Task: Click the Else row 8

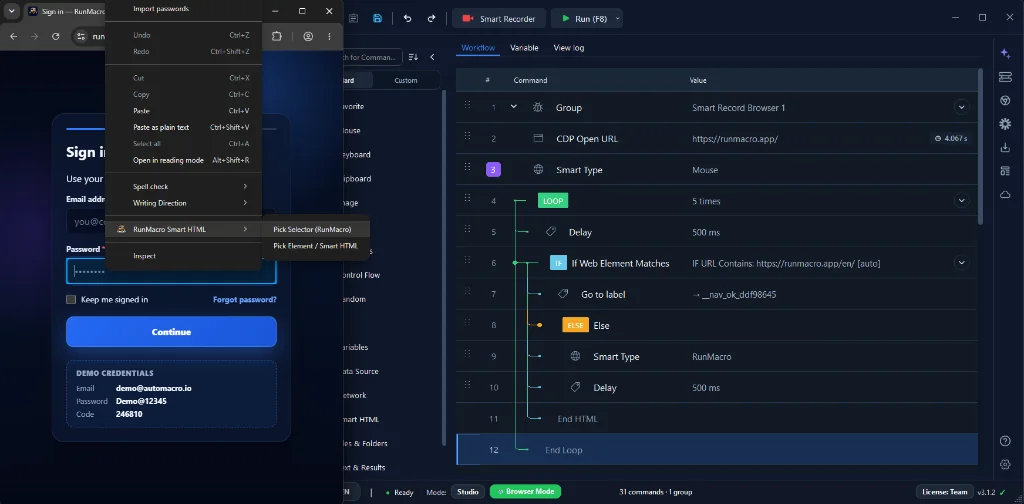Action: coord(717,325)
